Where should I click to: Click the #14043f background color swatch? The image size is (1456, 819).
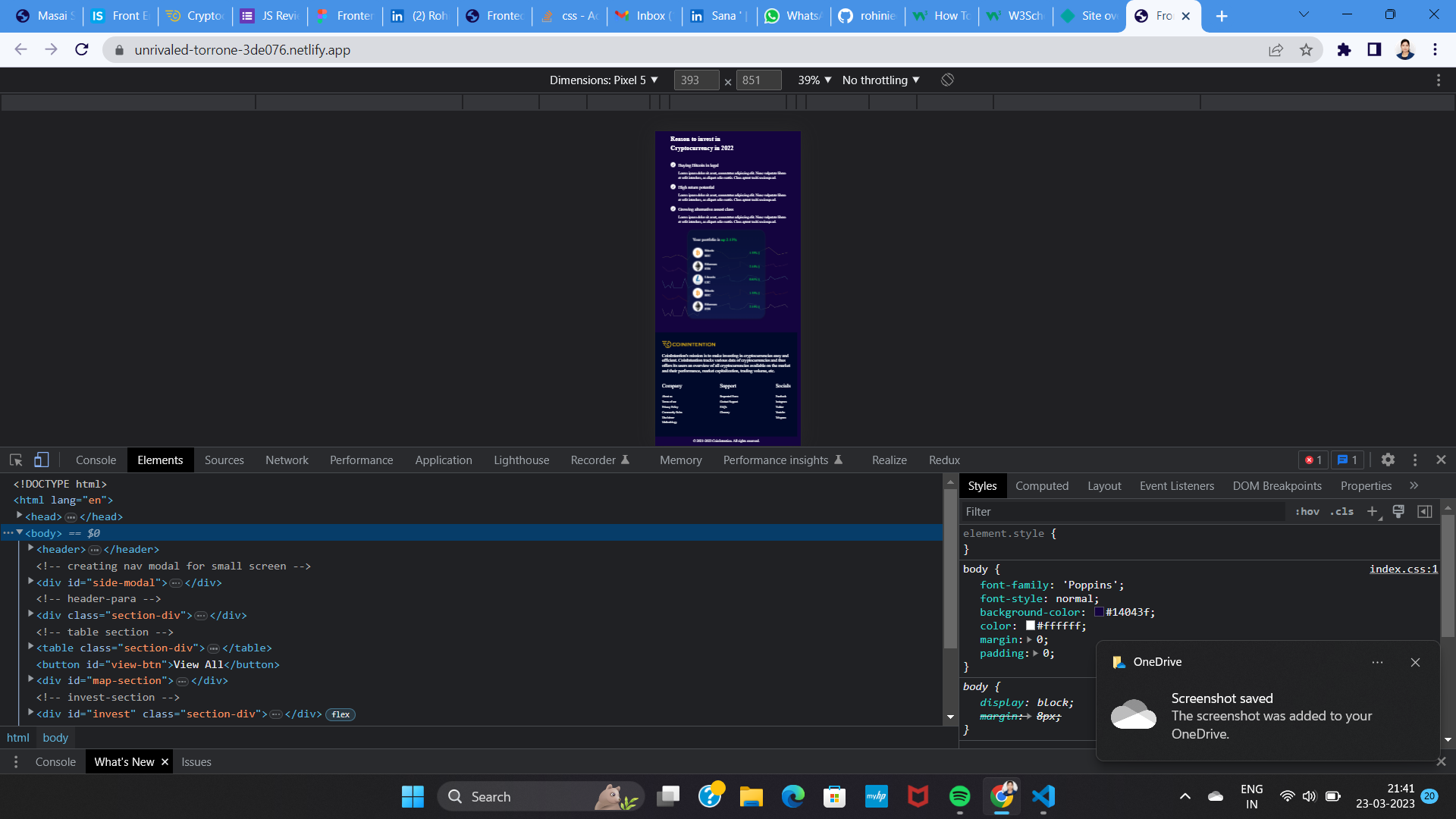pos(1099,612)
